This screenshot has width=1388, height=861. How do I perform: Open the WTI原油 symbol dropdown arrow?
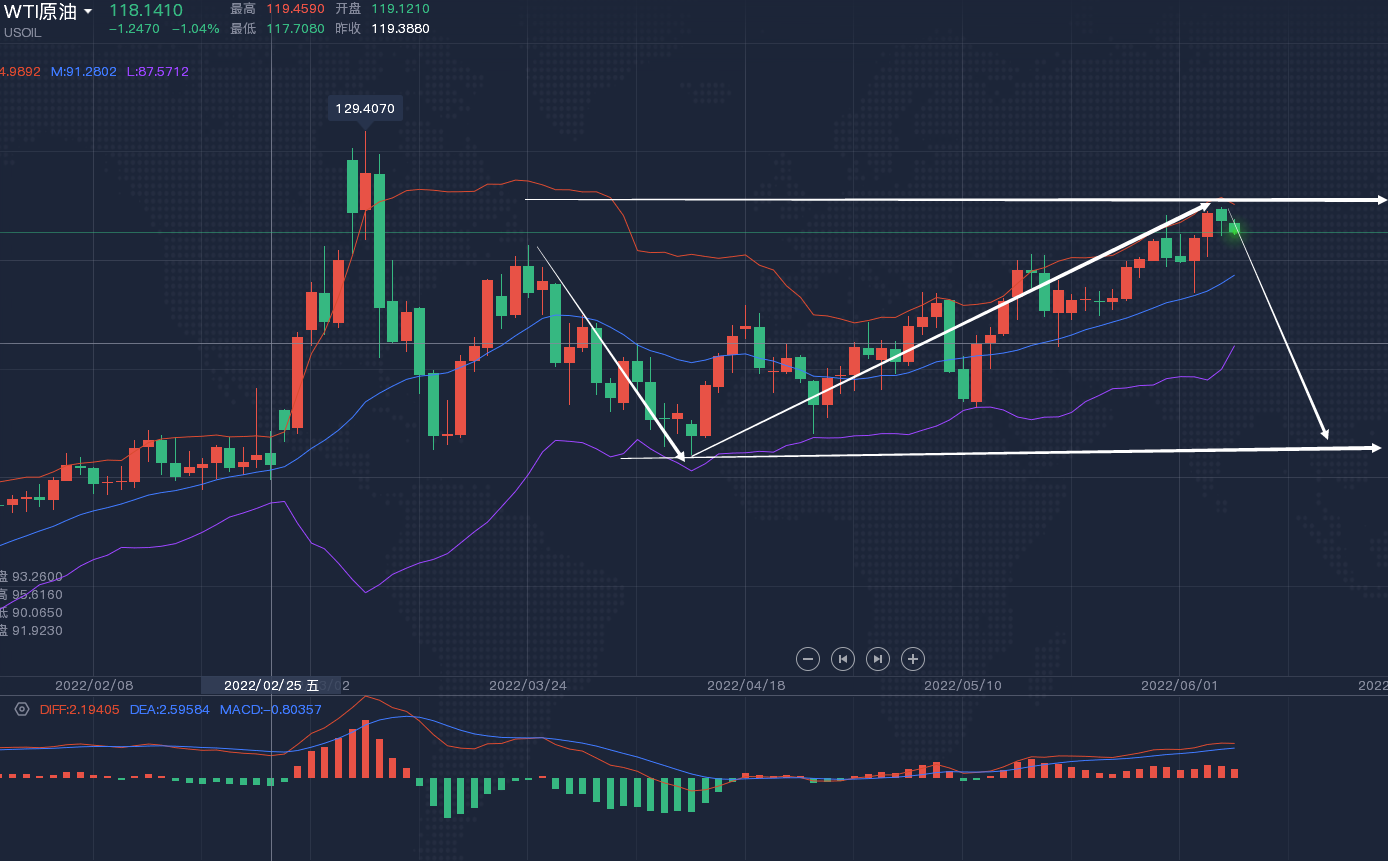coord(88,11)
